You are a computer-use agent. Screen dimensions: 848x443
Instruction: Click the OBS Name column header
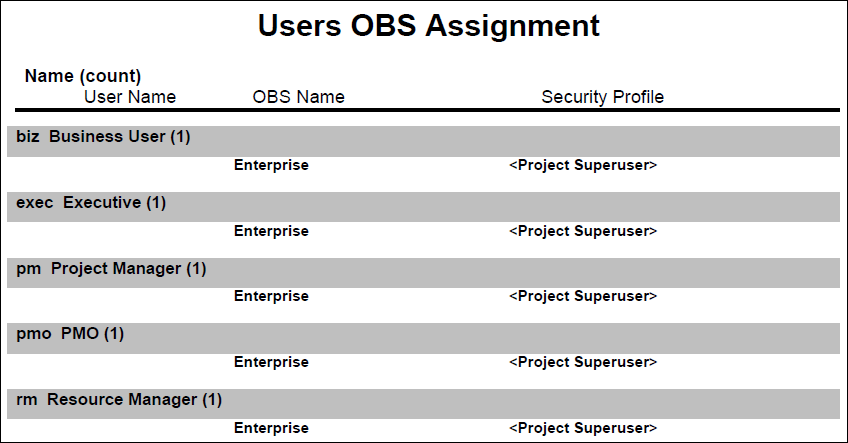299,97
